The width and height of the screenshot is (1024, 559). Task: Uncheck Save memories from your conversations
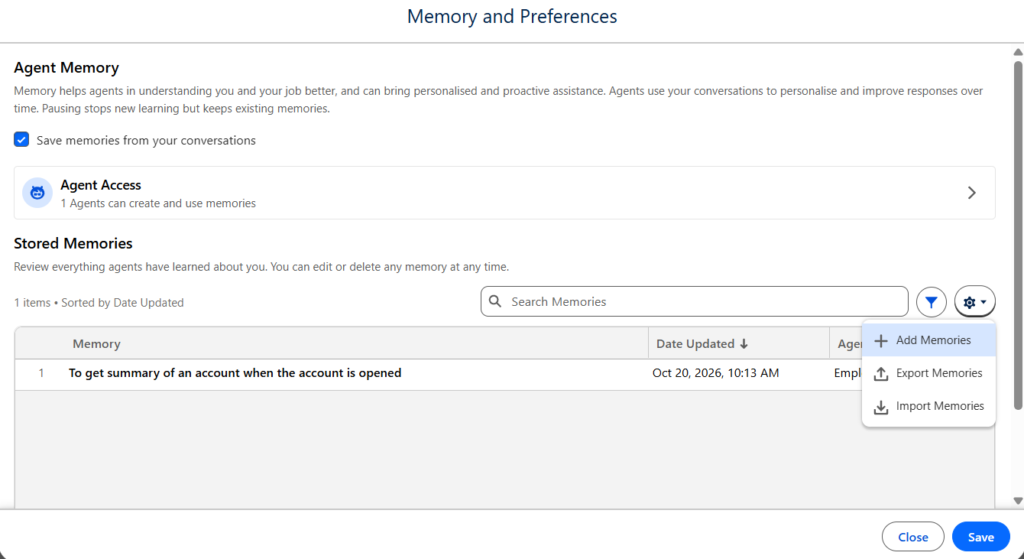tap(22, 140)
